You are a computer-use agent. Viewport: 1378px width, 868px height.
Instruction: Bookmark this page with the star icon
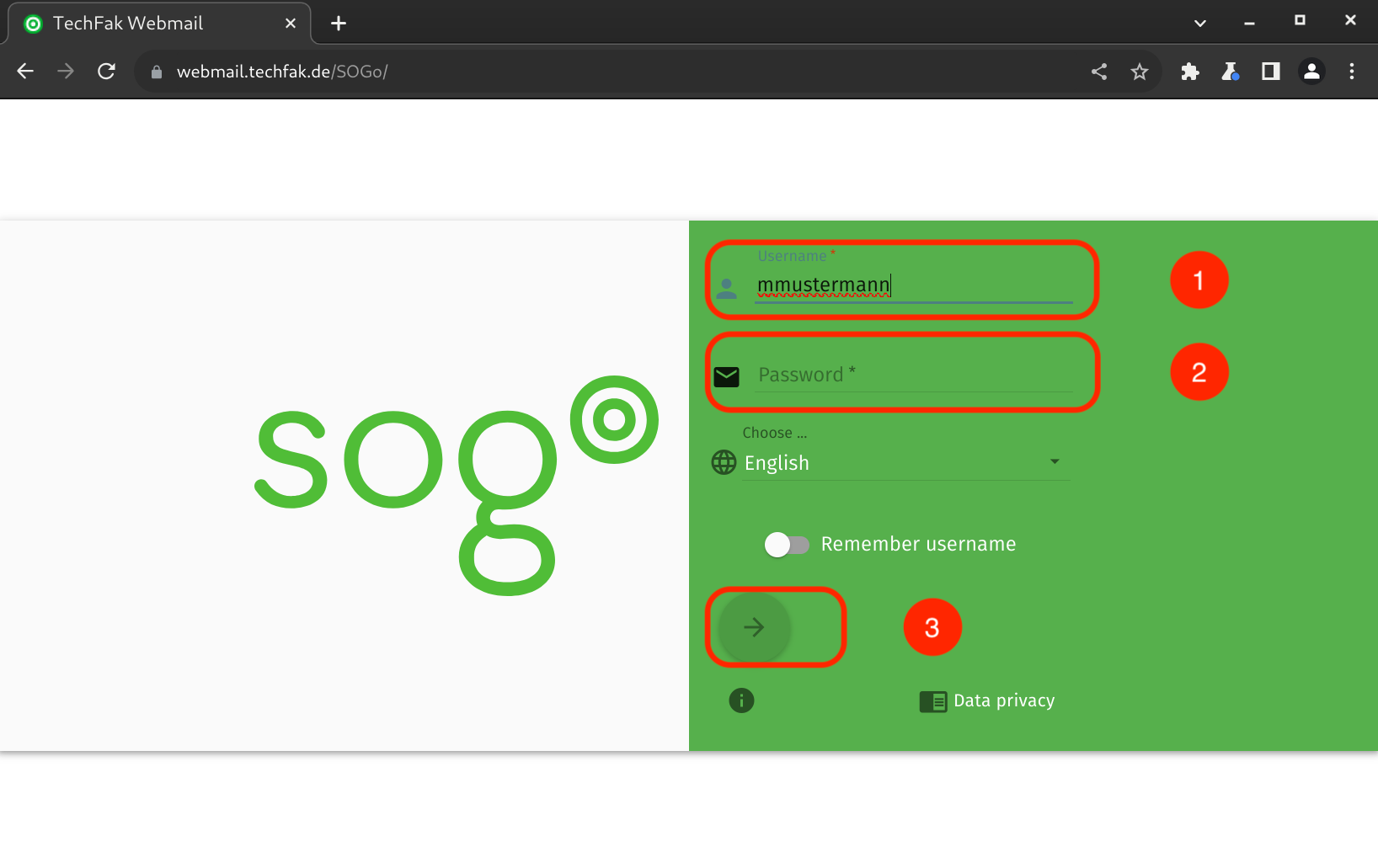pos(1140,72)
